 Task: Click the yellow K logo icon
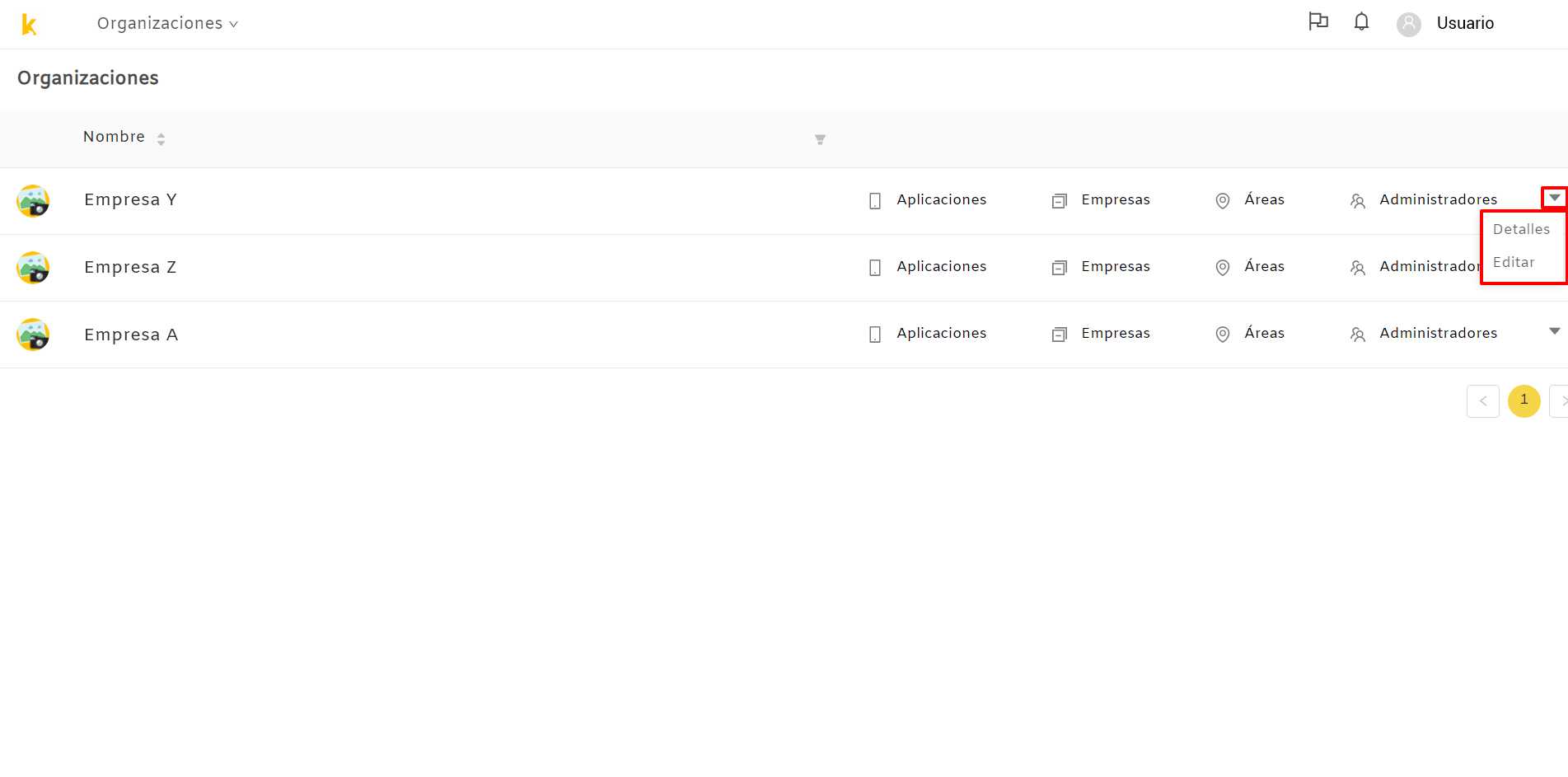pos(29,25)
